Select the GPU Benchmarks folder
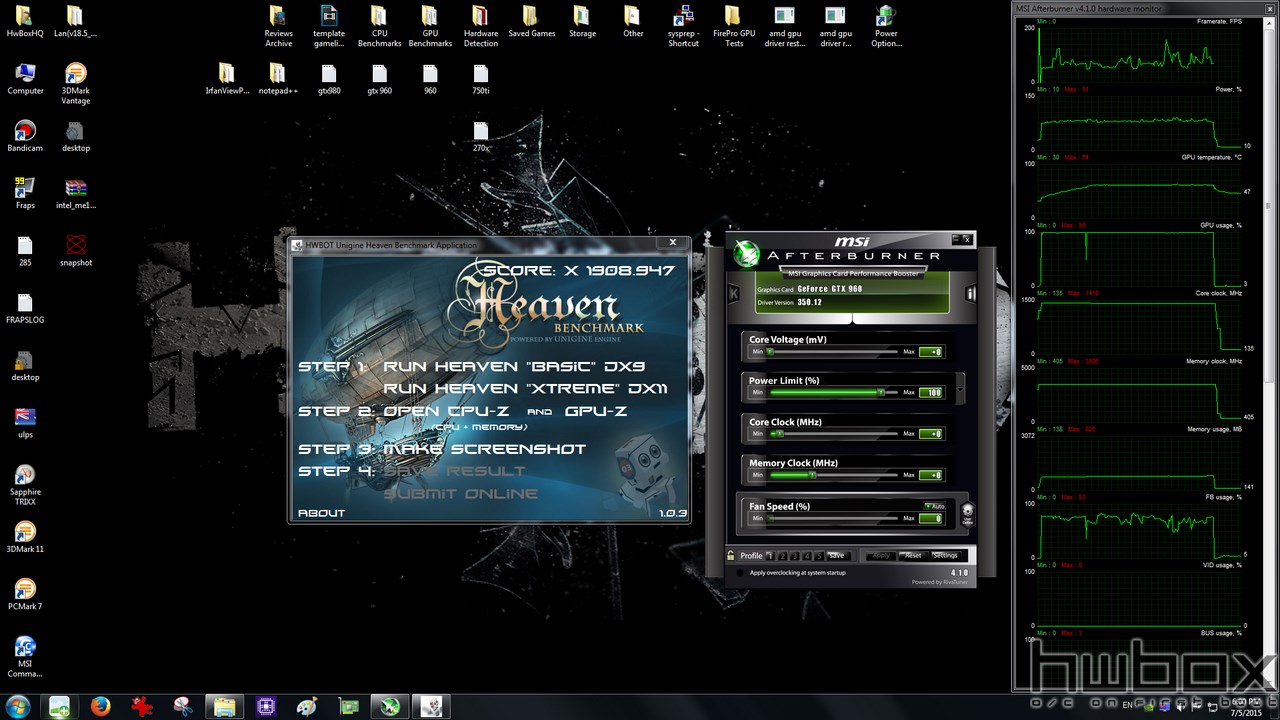The image size is (1280, 720). 430,26
